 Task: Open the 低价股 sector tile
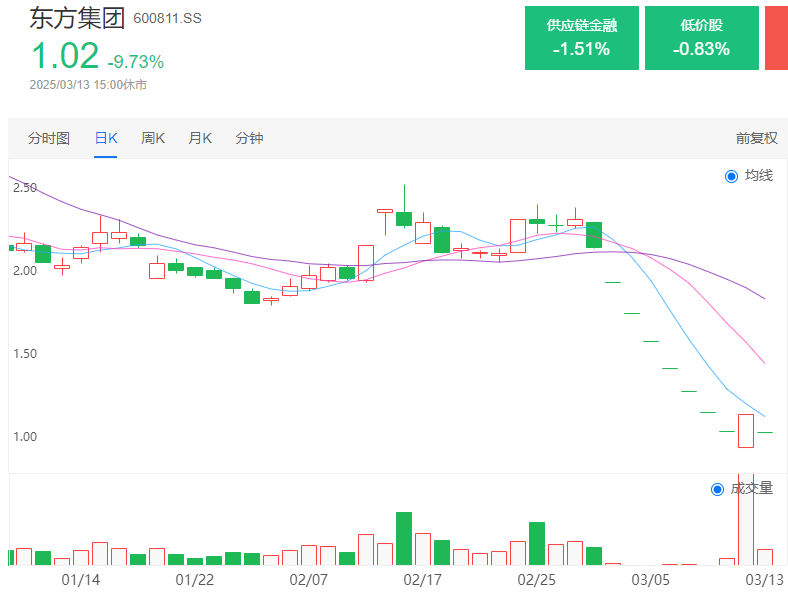pos(702,38)
